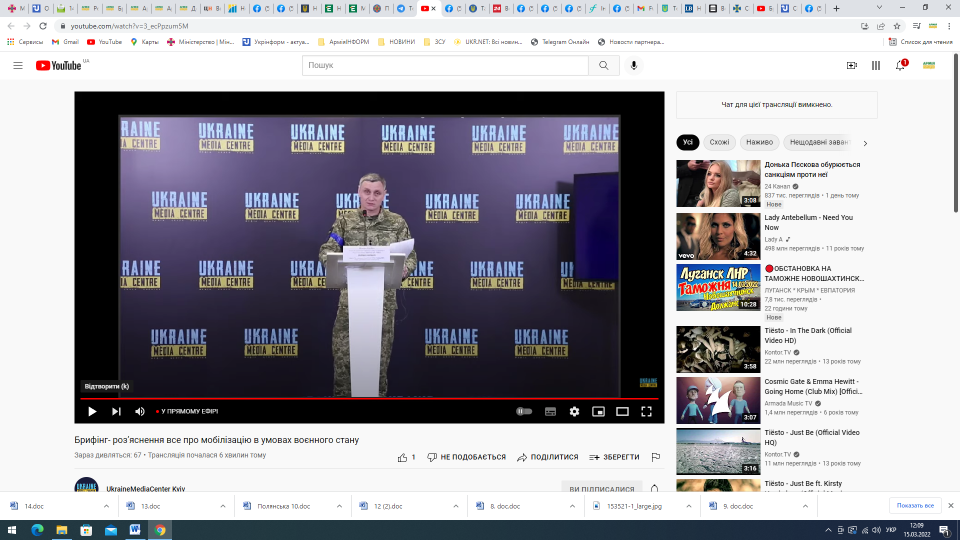
Task: Mute the video player volume
Action: coord(140,411)
